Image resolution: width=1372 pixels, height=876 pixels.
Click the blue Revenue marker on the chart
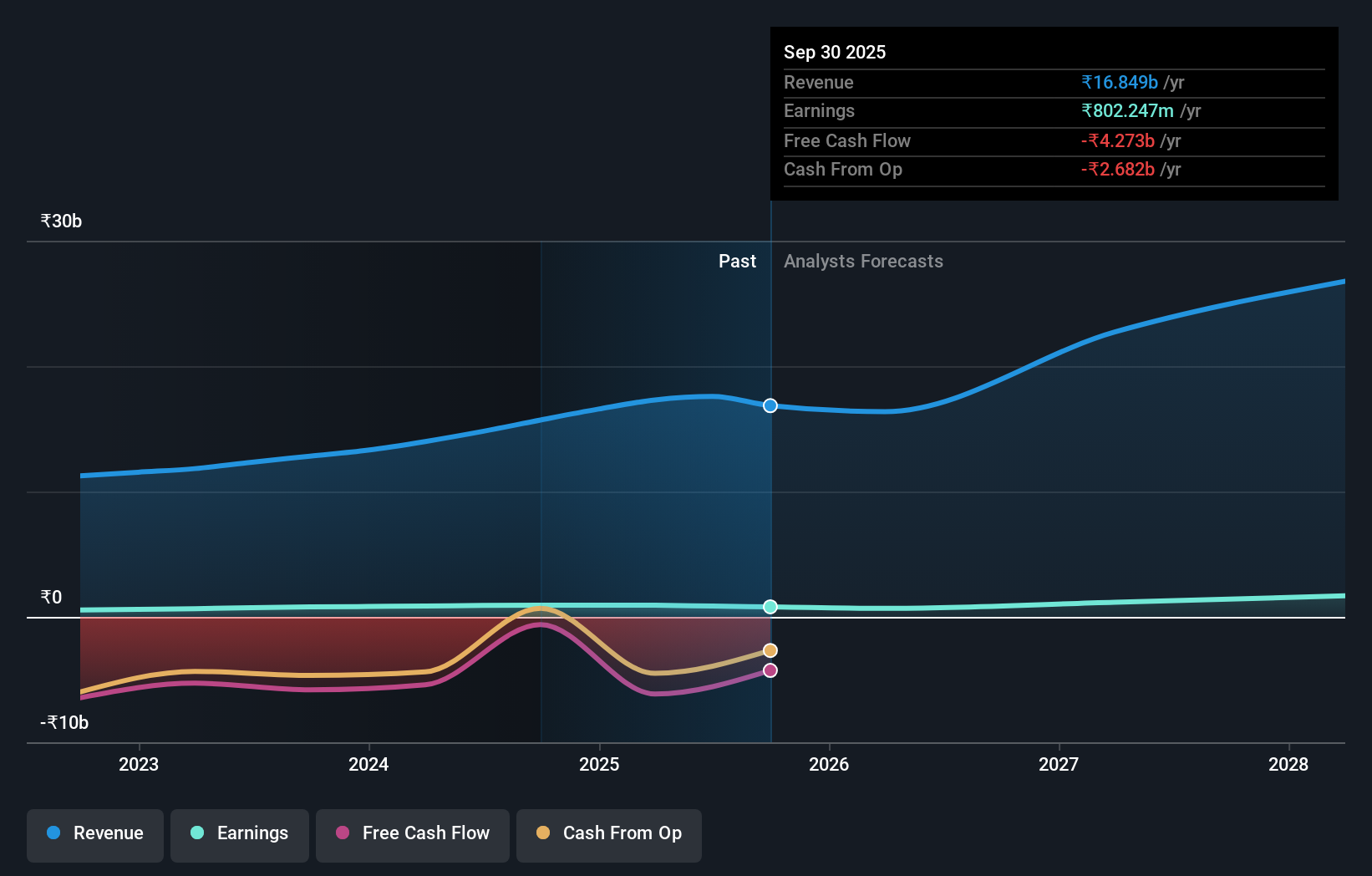(x=770, y=405)
